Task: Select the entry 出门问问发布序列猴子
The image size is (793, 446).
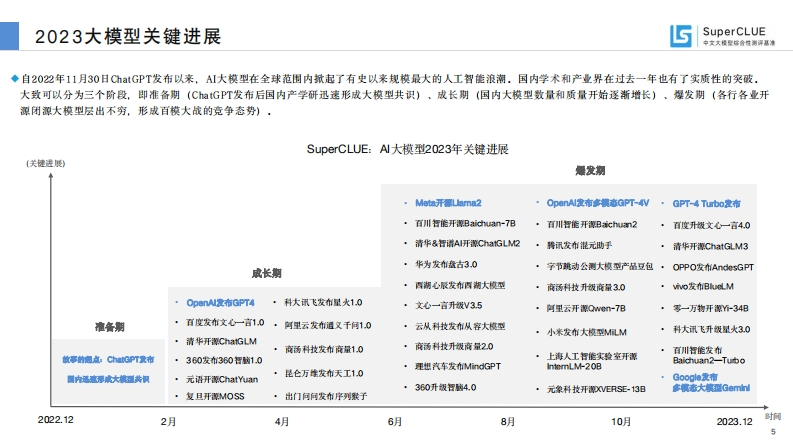Action: click(326, 396)
